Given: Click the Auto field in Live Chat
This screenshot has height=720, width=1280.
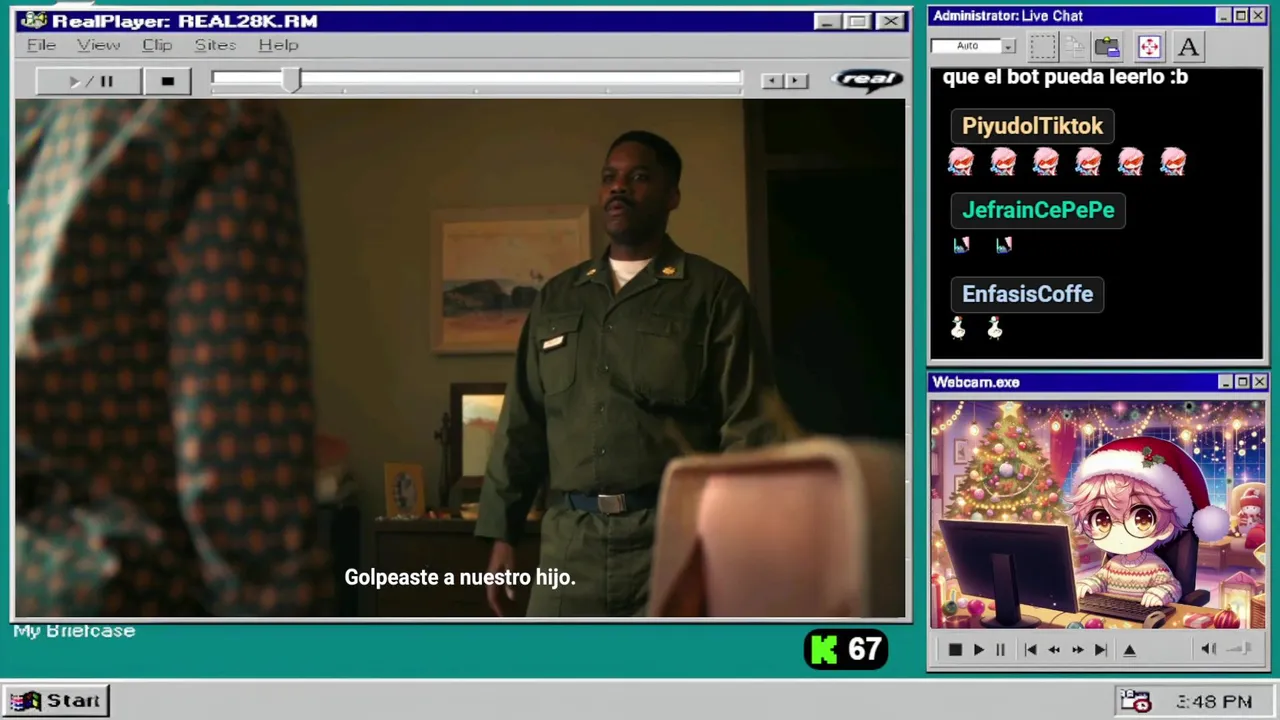Looking at the screenshot, I should [966, 46].
